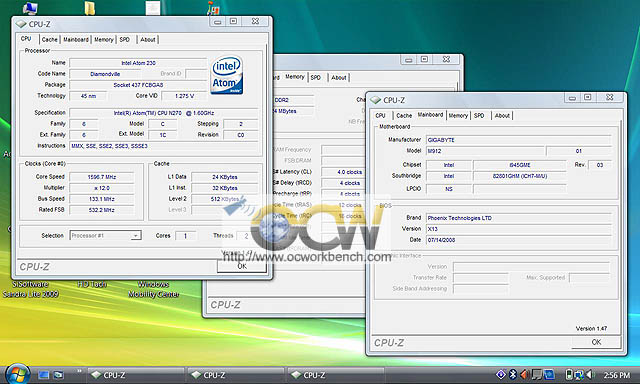640x384 pixels.
Task: Click the 1596.7 MHz core speed field
Action: point(102,177)
